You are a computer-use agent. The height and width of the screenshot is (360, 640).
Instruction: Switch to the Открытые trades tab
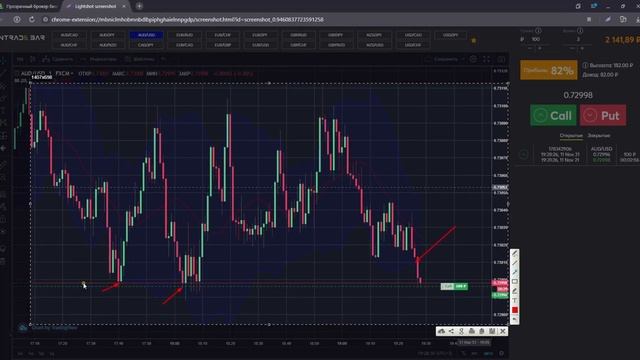pyautogui.click(x=571, y=136)
